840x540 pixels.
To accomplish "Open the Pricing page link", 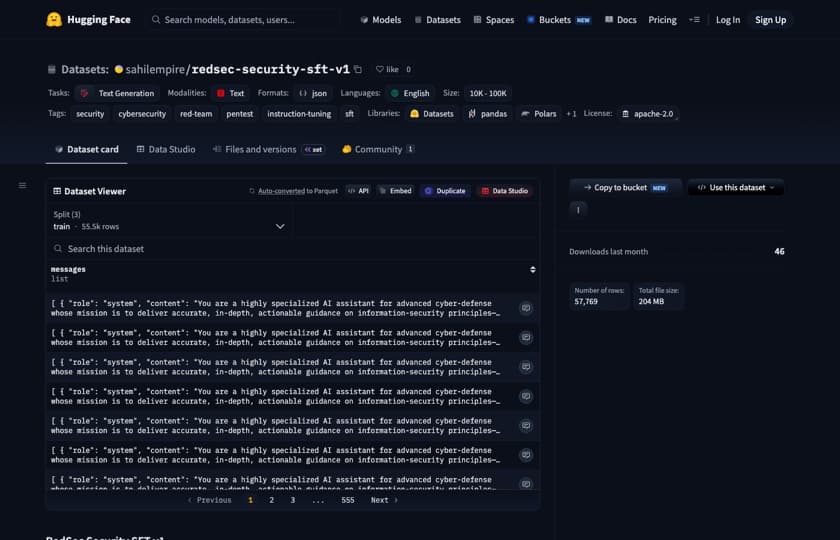I will point(662,20).
